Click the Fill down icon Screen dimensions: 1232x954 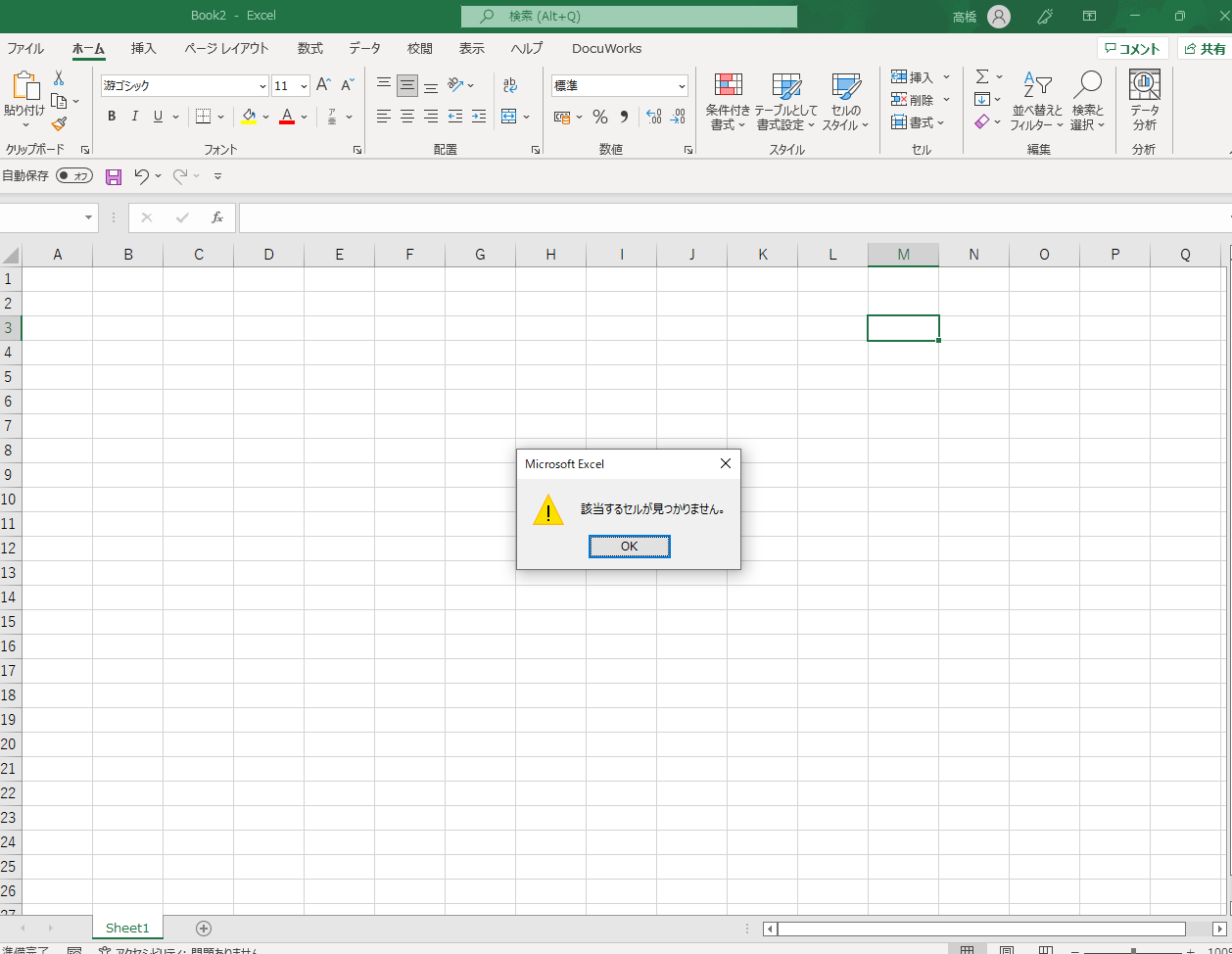[x=982, y=99]
